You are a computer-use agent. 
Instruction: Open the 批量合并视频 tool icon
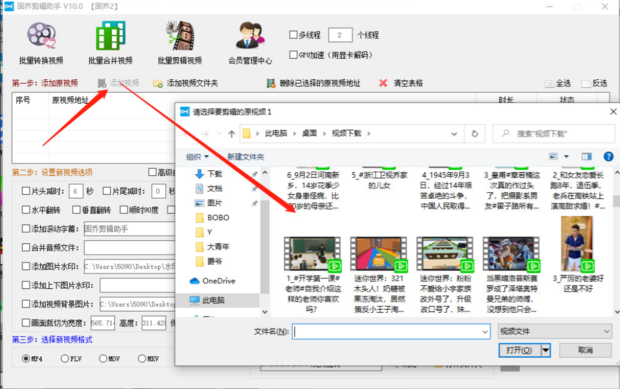click(110, 36)
